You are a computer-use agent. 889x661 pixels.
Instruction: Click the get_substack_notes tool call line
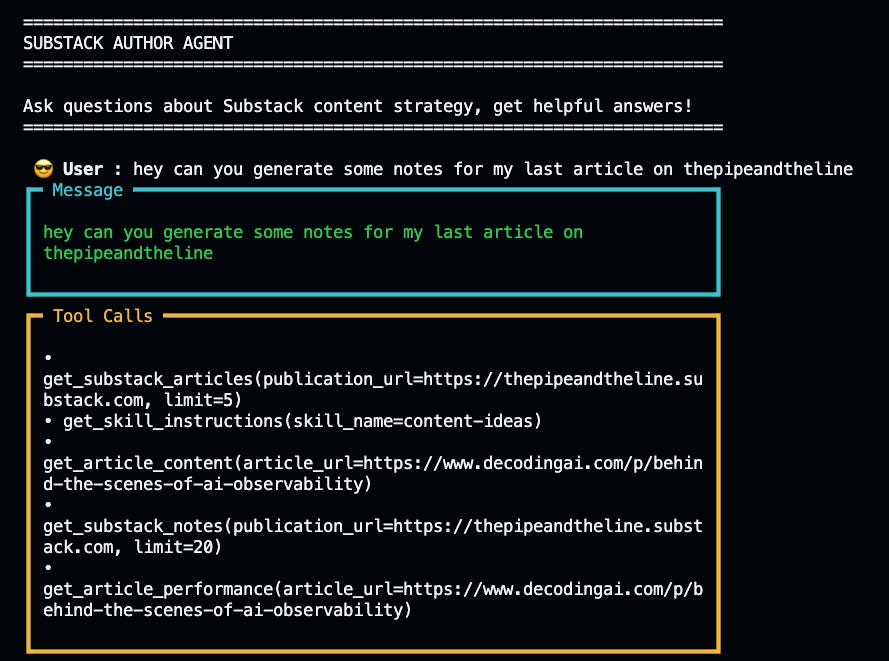coord(373,536)
